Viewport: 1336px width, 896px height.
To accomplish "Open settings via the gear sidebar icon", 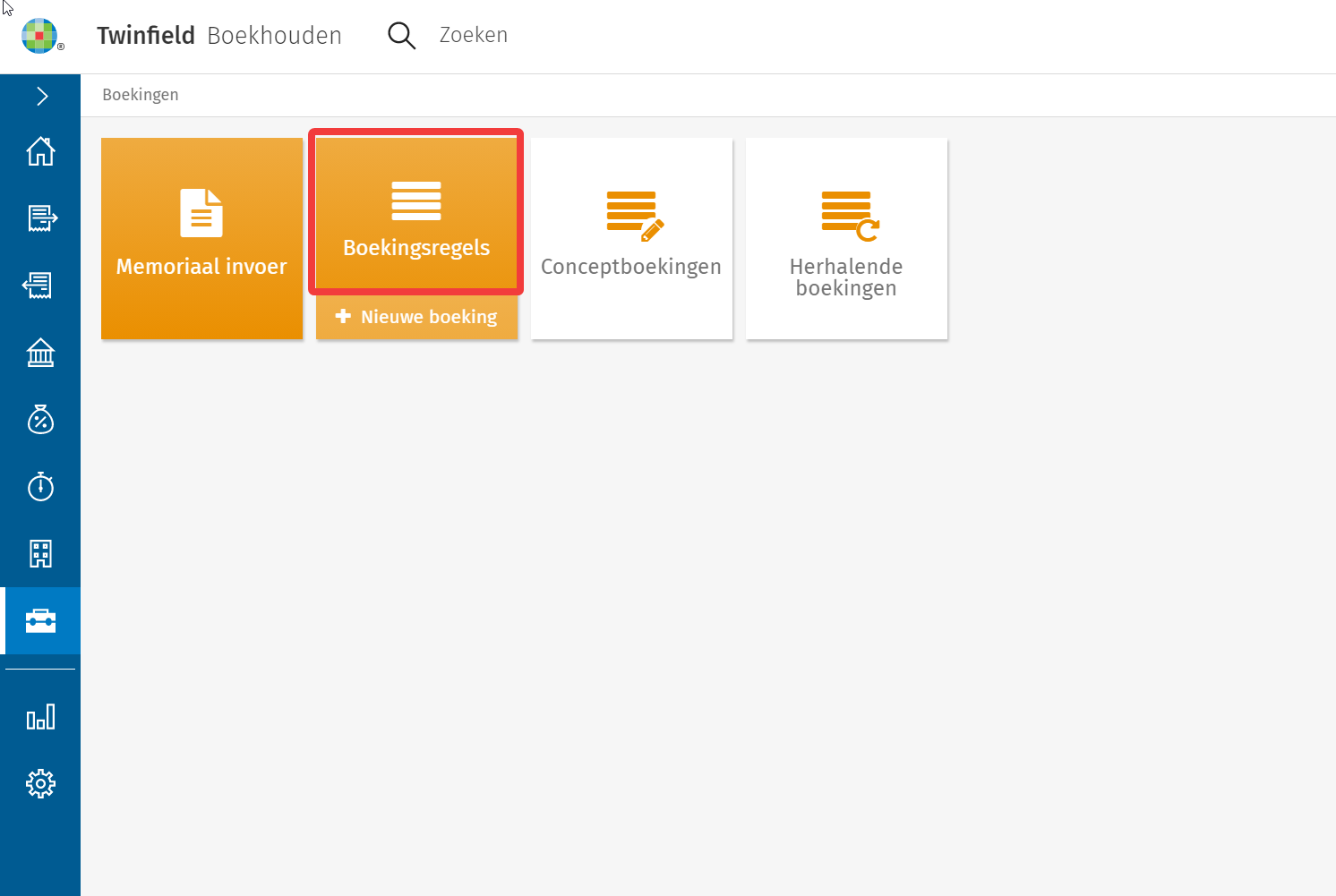I will tap(40, 784).
